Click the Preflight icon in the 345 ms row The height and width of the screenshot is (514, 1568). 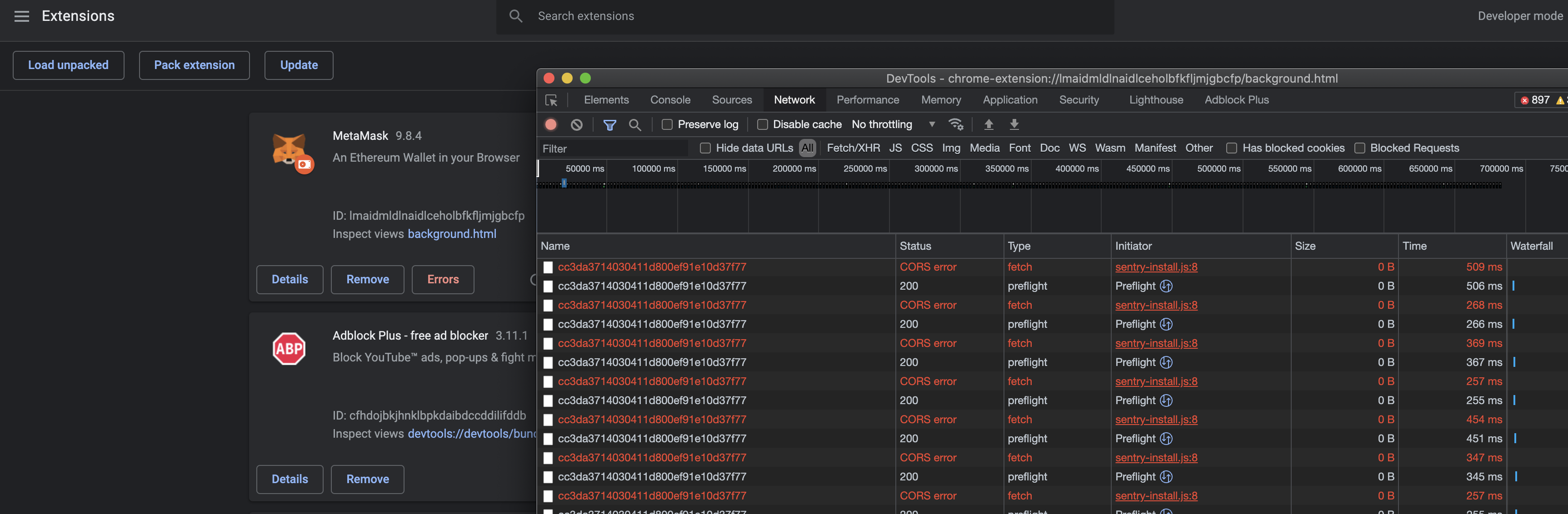1166,477
